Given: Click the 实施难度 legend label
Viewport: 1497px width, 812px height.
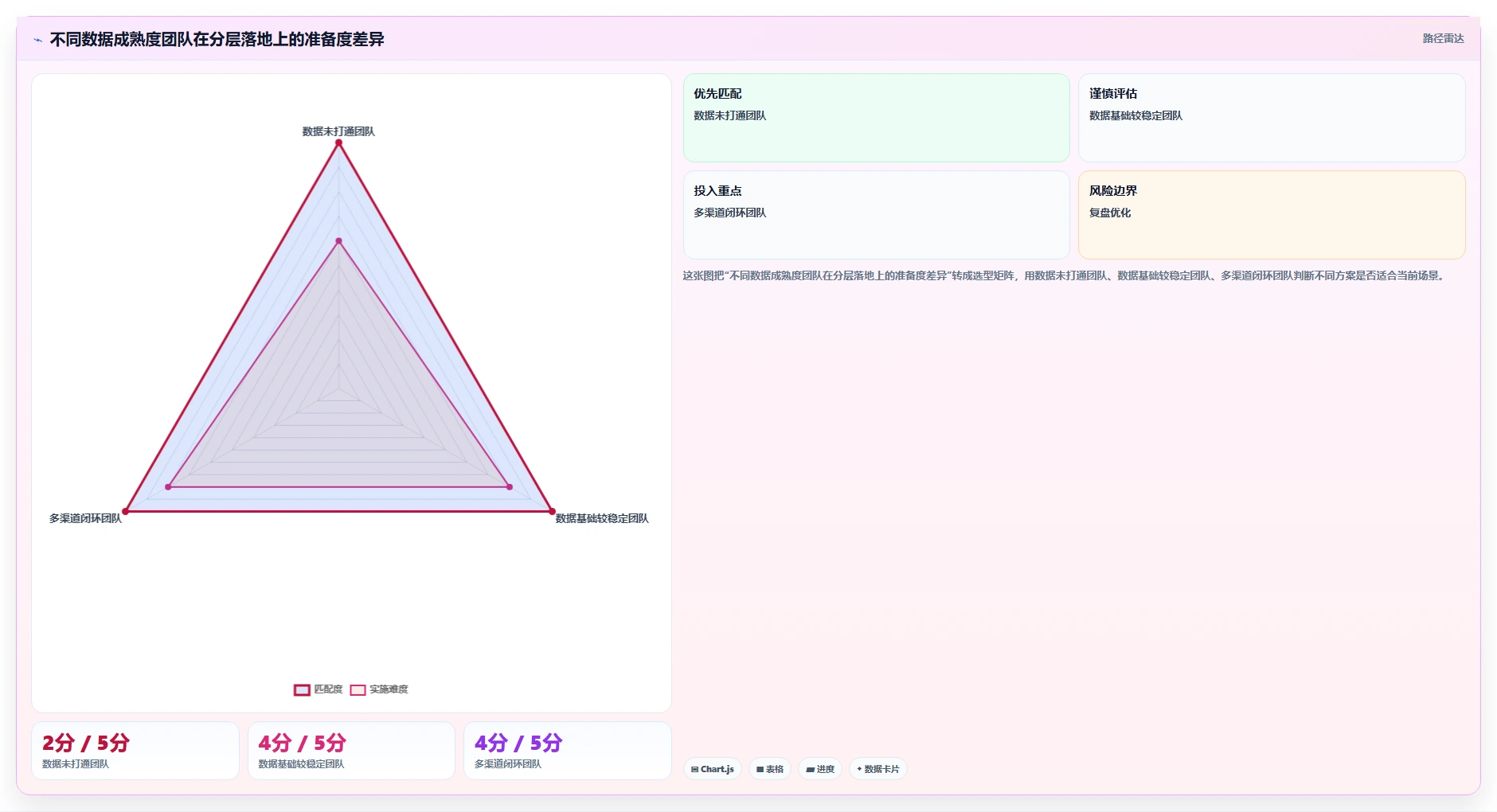Looking at the screenshot, I should [389, 689].
